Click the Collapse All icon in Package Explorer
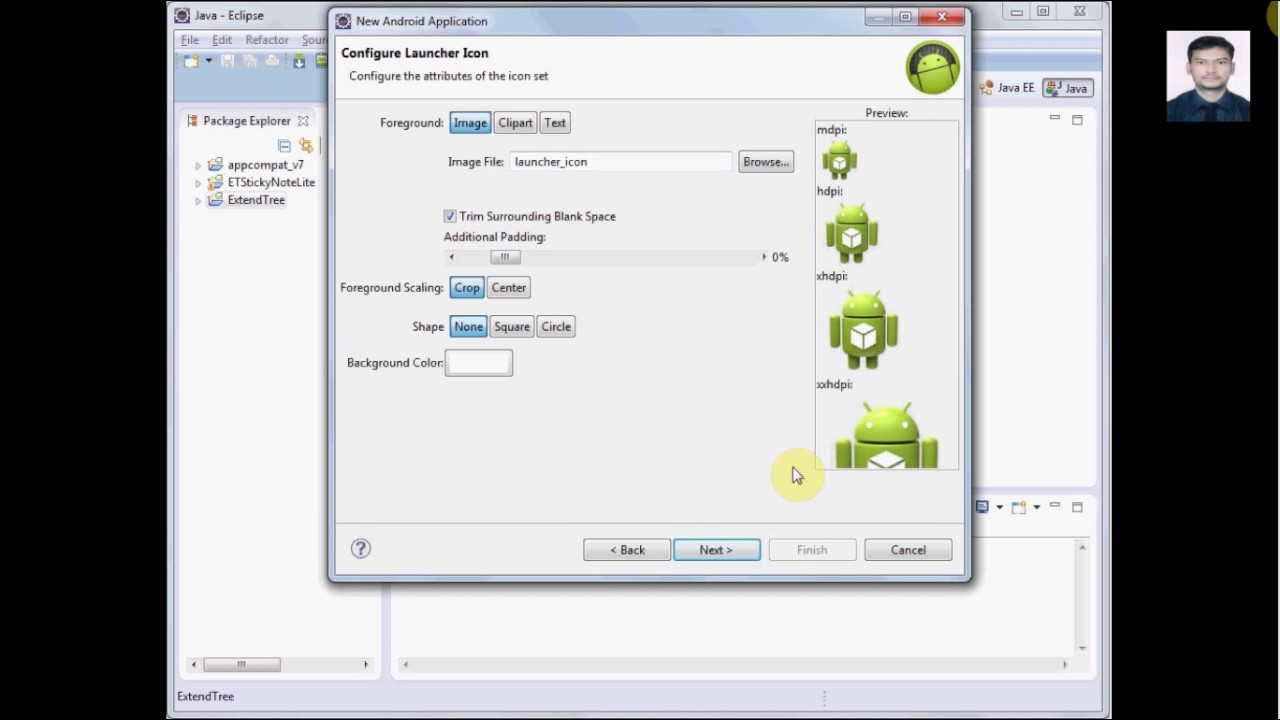Image resolution: width=1280 pixels, height=720 pixels. click(x=284, y=146)
